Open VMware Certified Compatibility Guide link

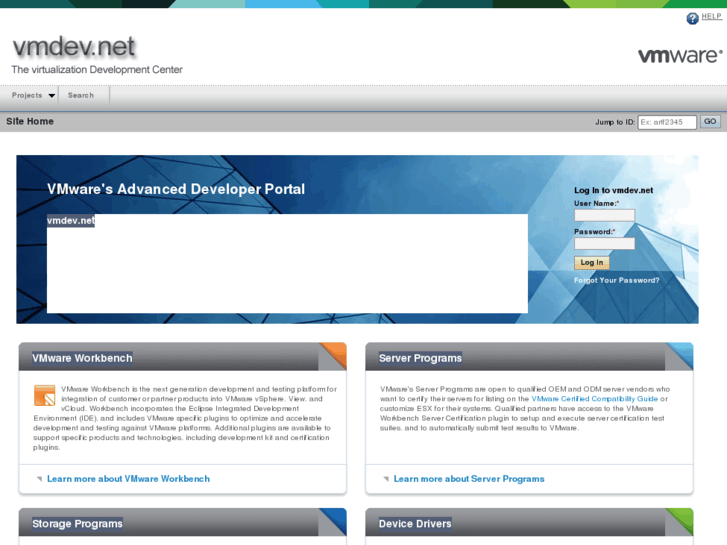[x=594, y=399]
